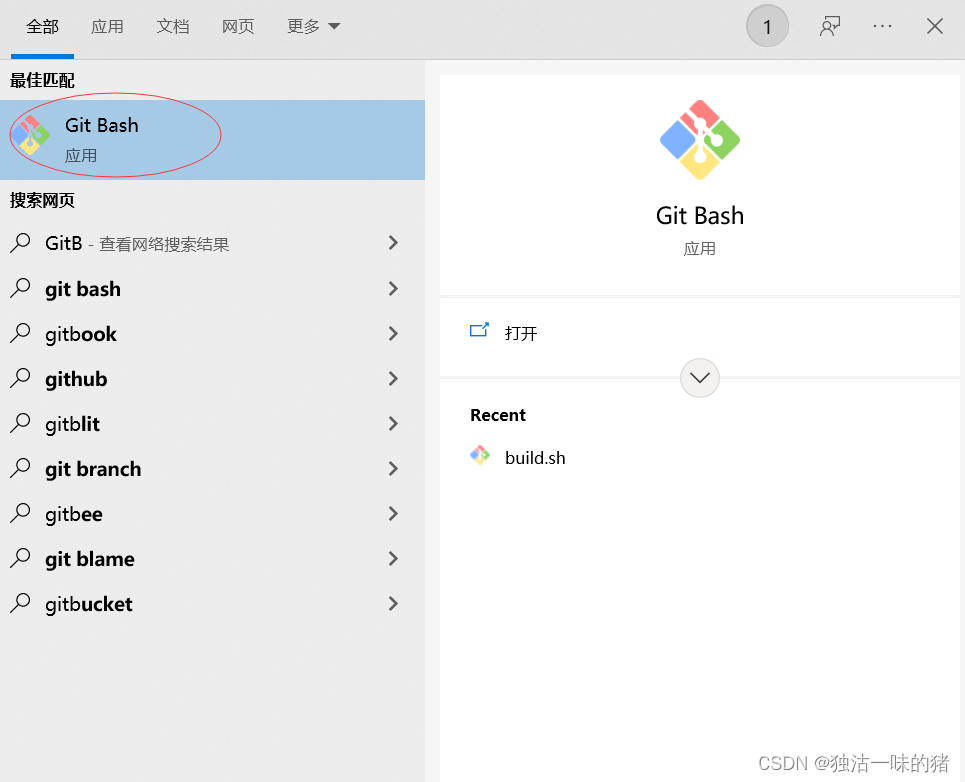
Task: Select the GitB web search suggestion
Action: [212, 244]
